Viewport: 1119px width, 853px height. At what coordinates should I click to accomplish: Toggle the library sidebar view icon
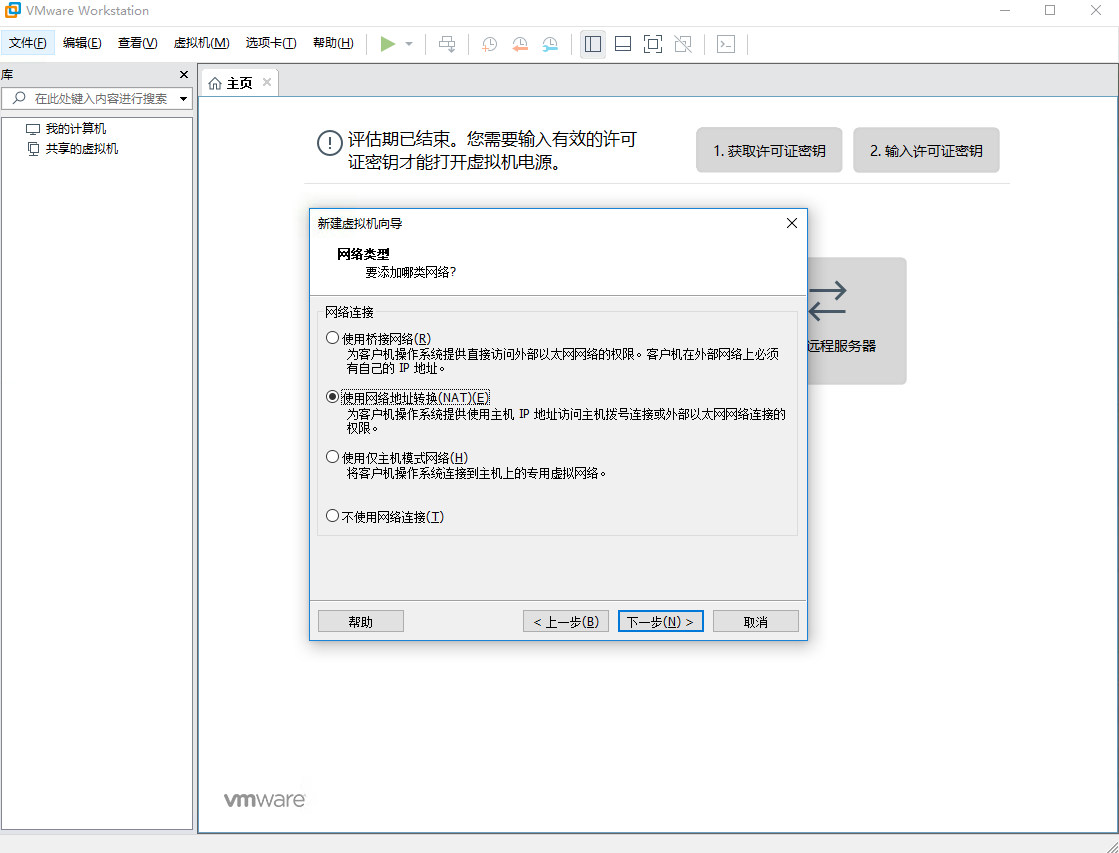coord(593,44)
